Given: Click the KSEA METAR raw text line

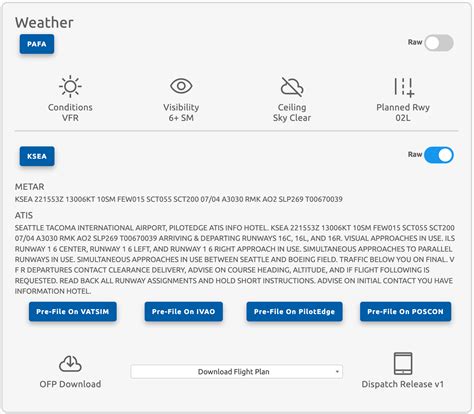Looking at the screenshot, I should click(x=179, y=199).
